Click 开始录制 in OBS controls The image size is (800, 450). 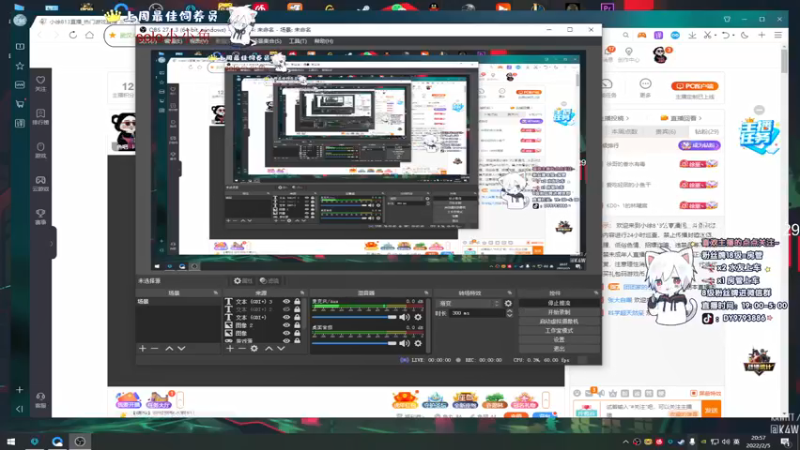tap(559, 312)
